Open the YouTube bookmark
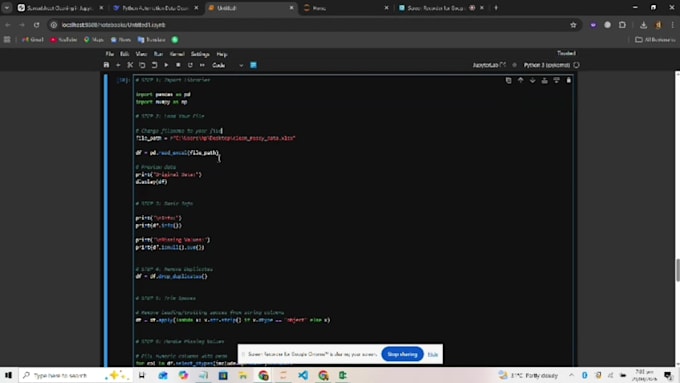 64,39
